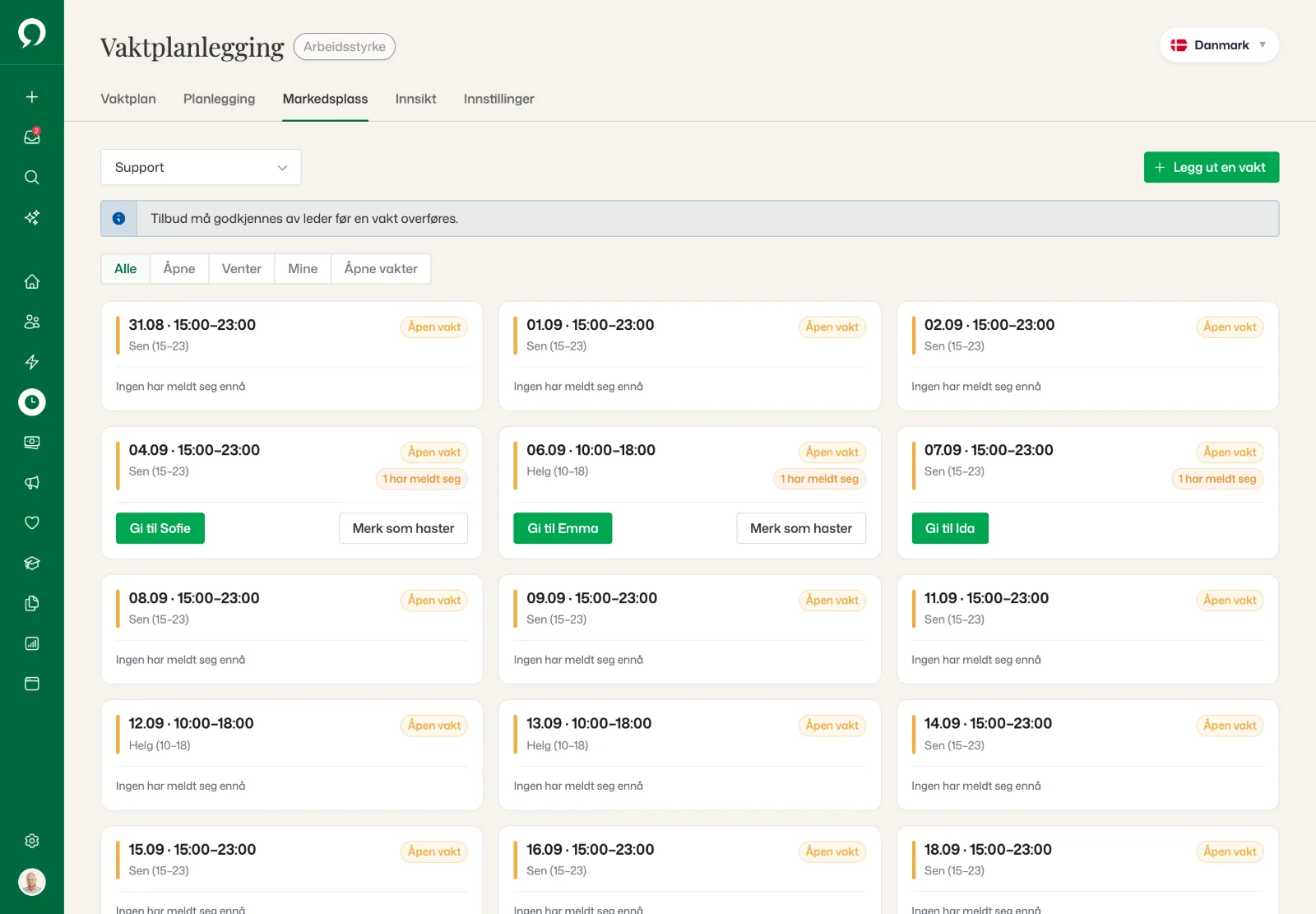Viewport: 1316px width, 914px height.
Task: Click the Gi til Sofie button
Action: pos(160,528)
